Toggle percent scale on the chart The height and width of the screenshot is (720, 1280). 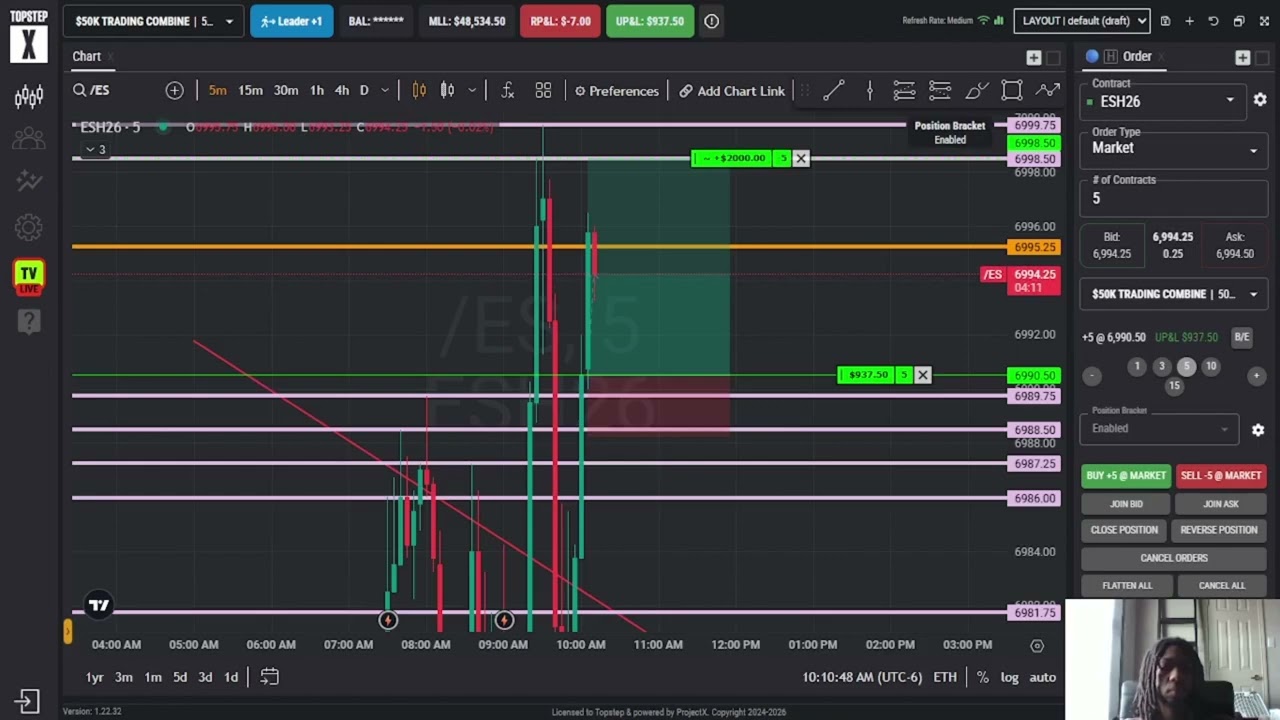click(x=983, y=677)
